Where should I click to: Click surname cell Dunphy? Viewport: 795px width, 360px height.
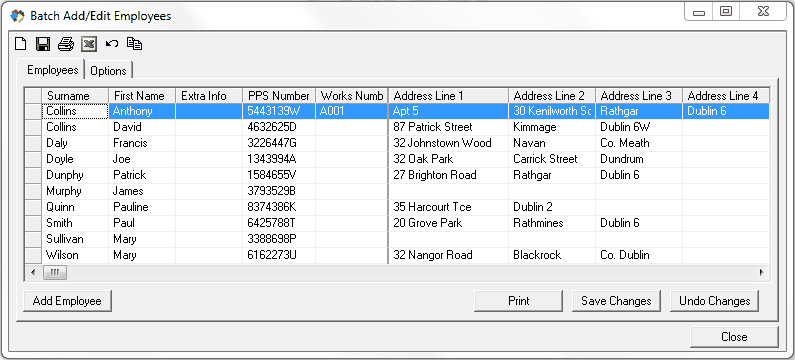click(x=75, y=175)
